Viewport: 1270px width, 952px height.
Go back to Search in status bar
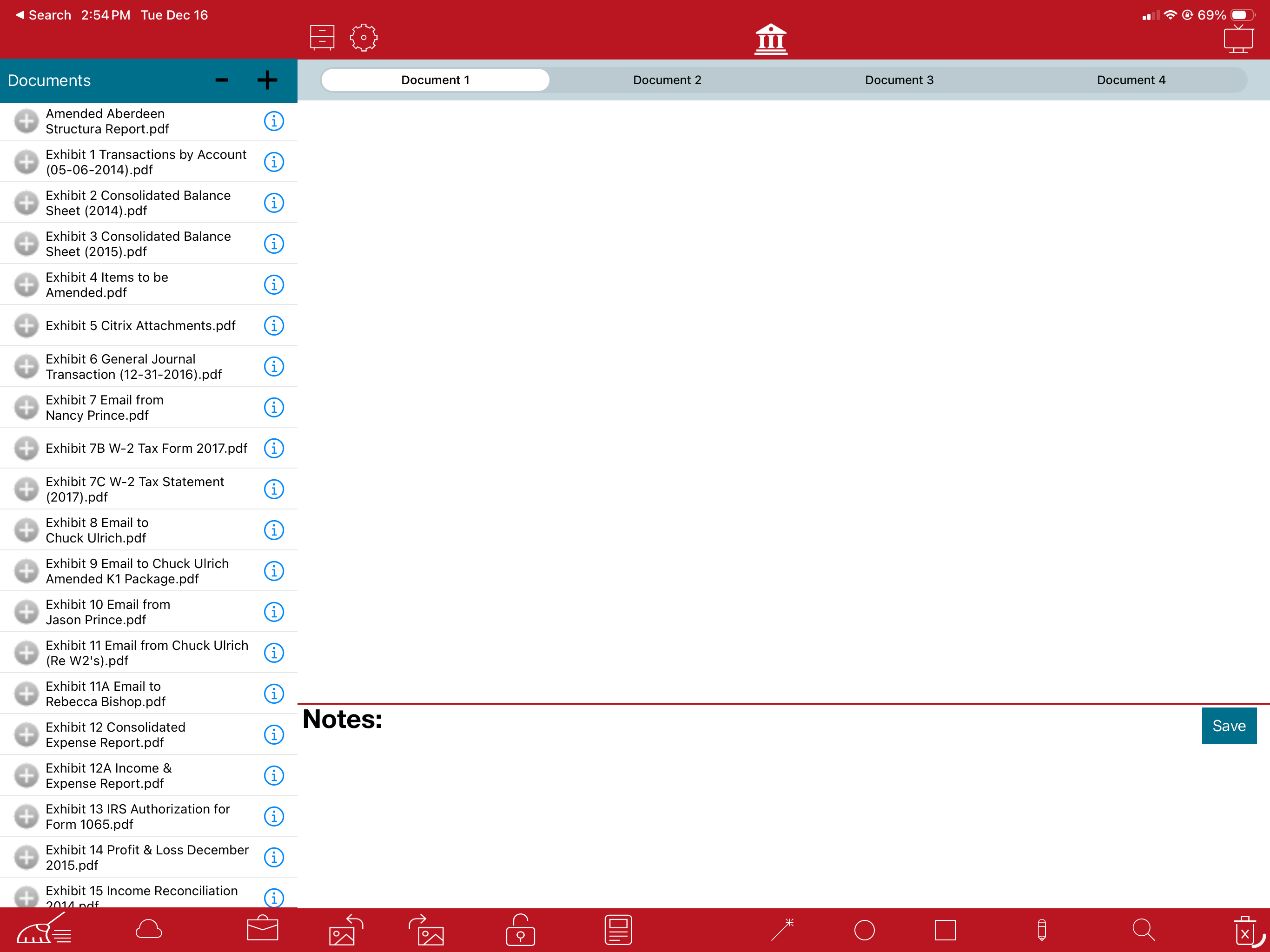pyautogui.click(x=44, y=15)
